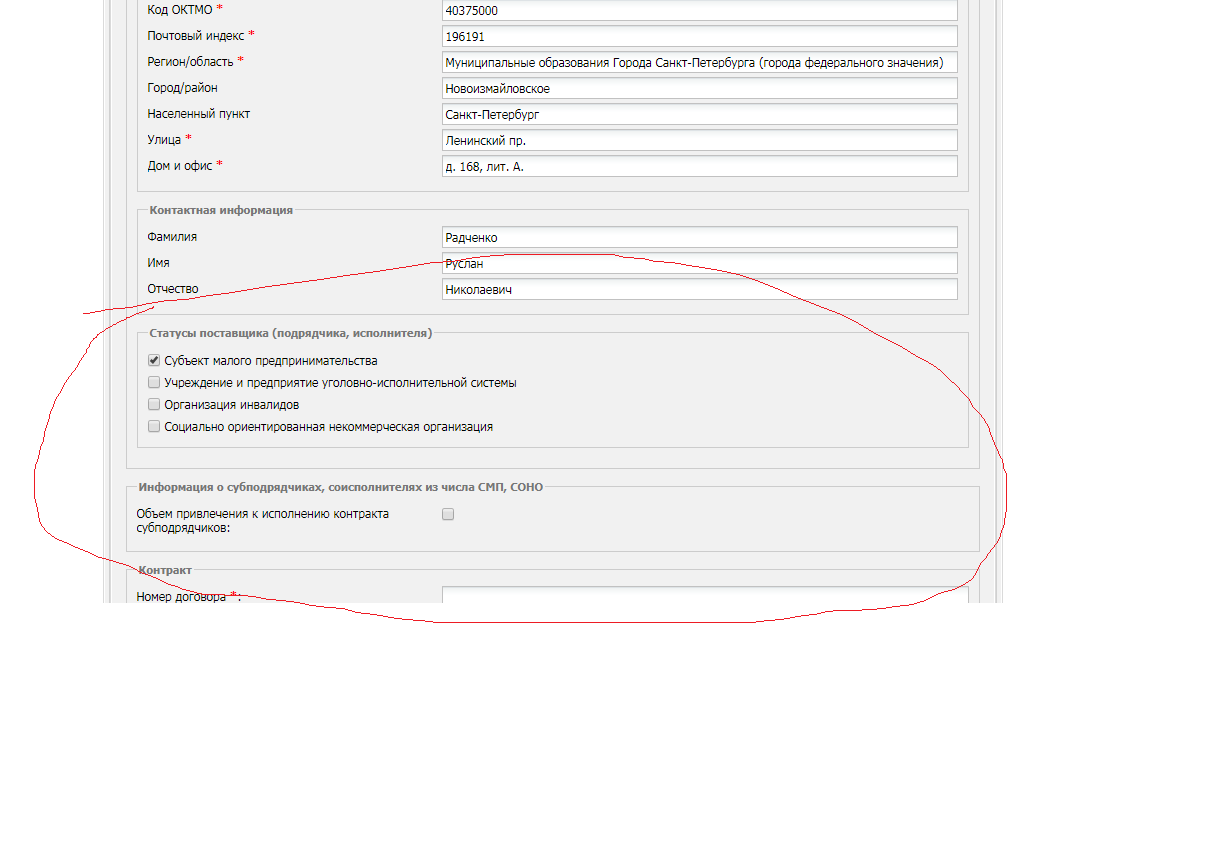Click the Фамилия field Радченко
Viewport: 1216px width, 852px height.
click(x=699, y=237)
